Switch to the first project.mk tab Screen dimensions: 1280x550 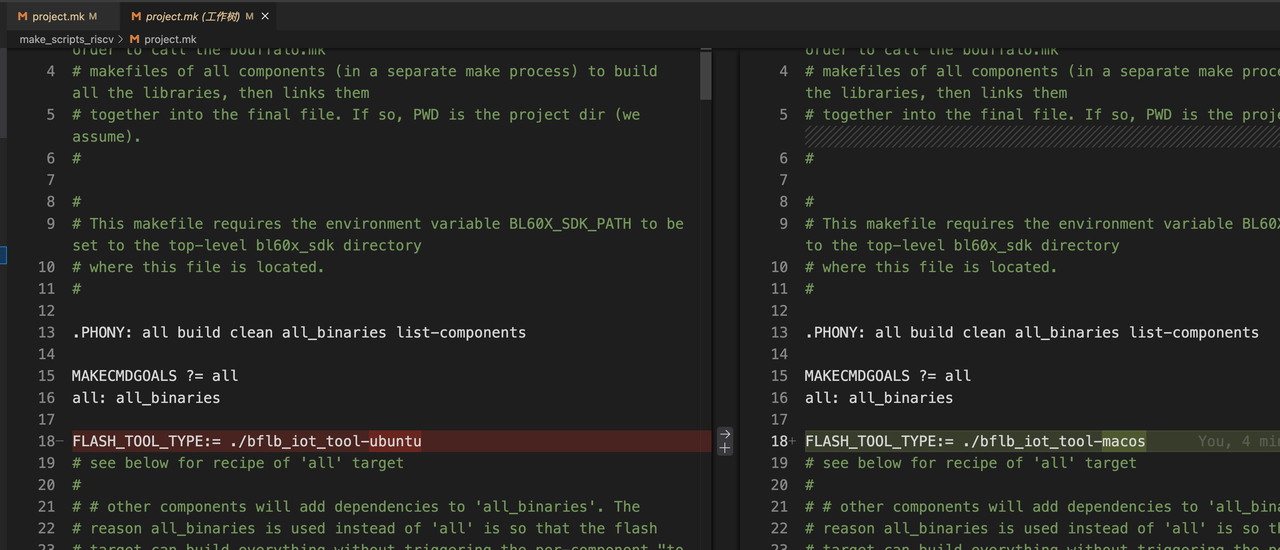(x=58, y=17)
